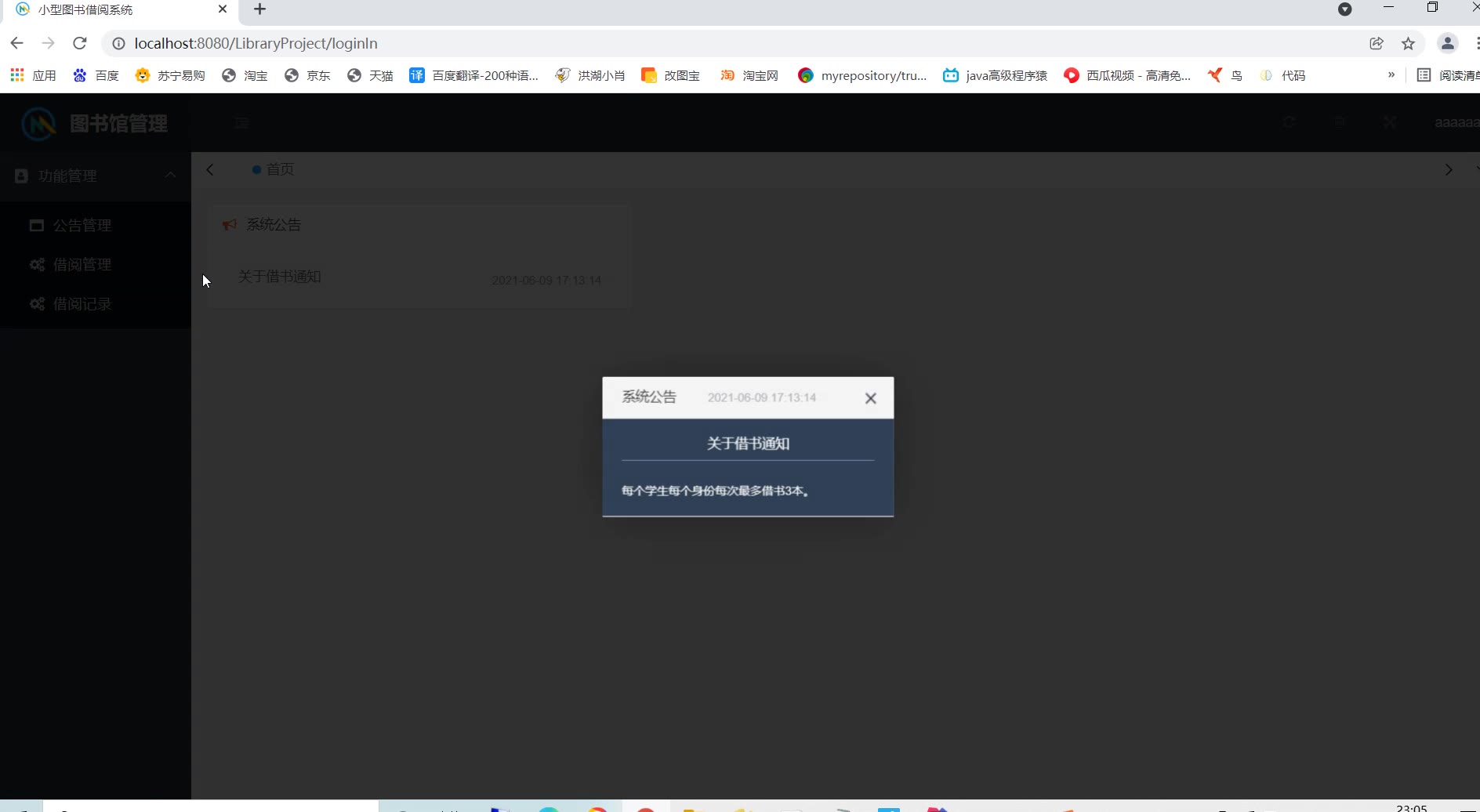This screenshot has height=812, width=1480.
Task: Open the 阅读清单 reading list
Action: tap(1449, 75)
